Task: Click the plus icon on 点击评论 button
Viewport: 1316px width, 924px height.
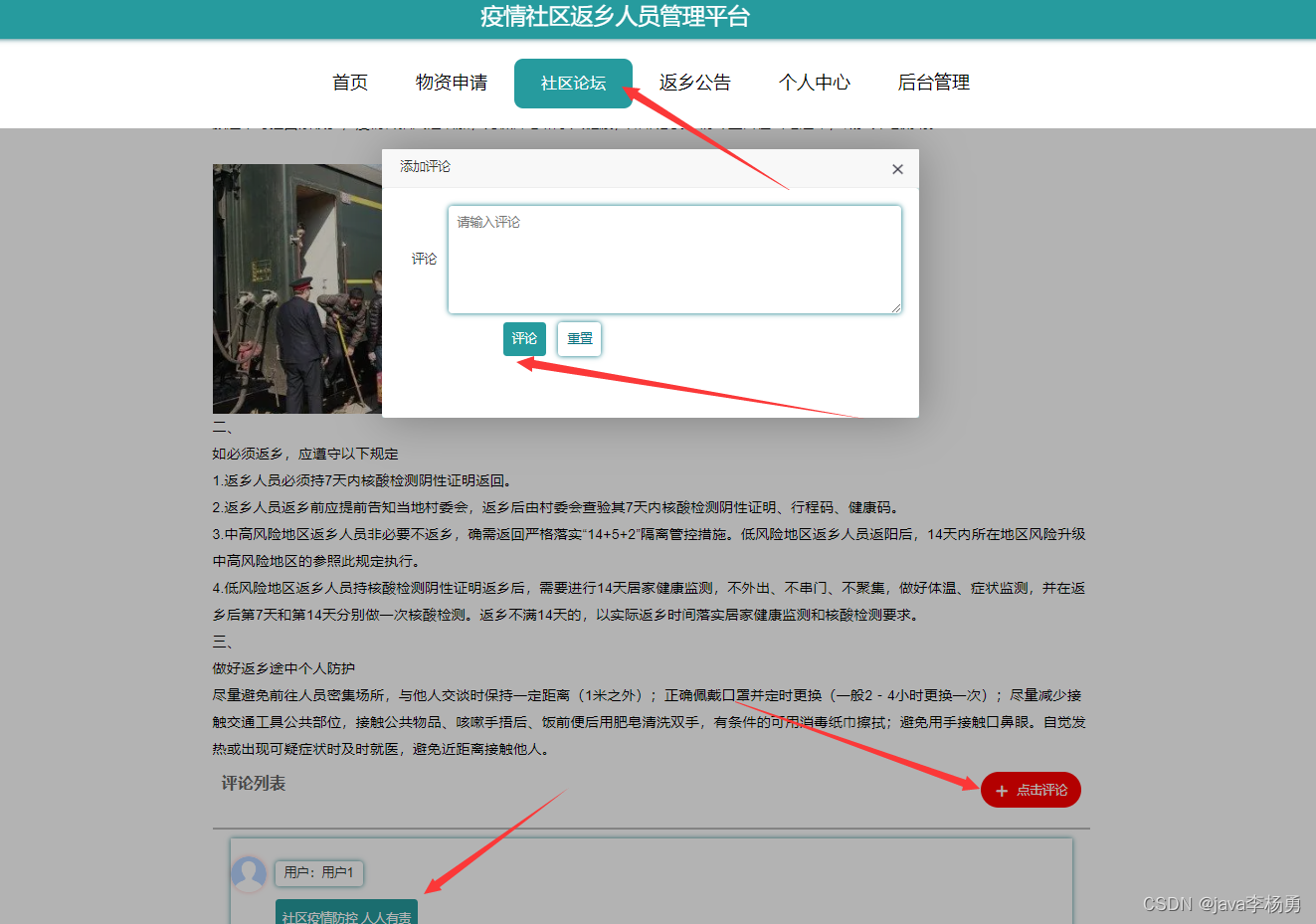Action: (1002, 791)
